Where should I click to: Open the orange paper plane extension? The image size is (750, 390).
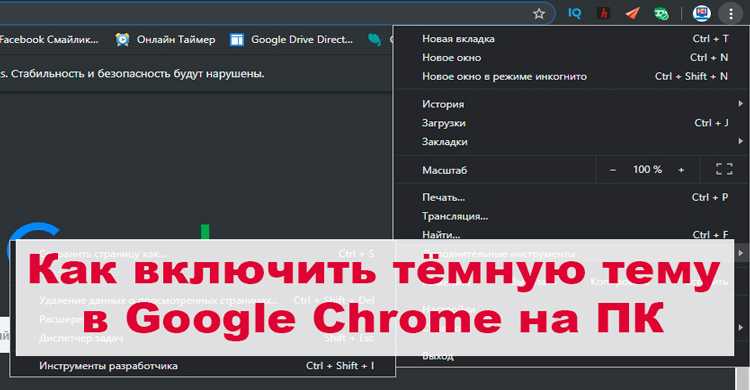click(x=632, y=13)
